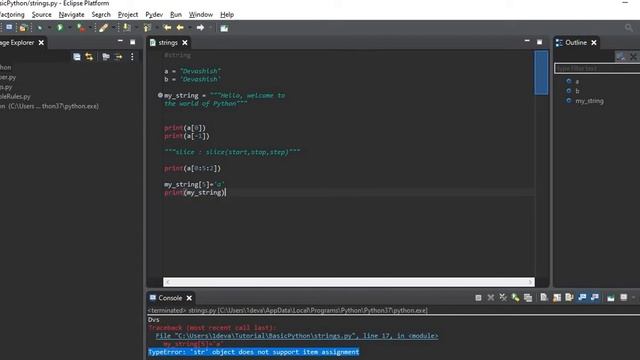Remove all terminated launches double-X icon

coord(503,298)
